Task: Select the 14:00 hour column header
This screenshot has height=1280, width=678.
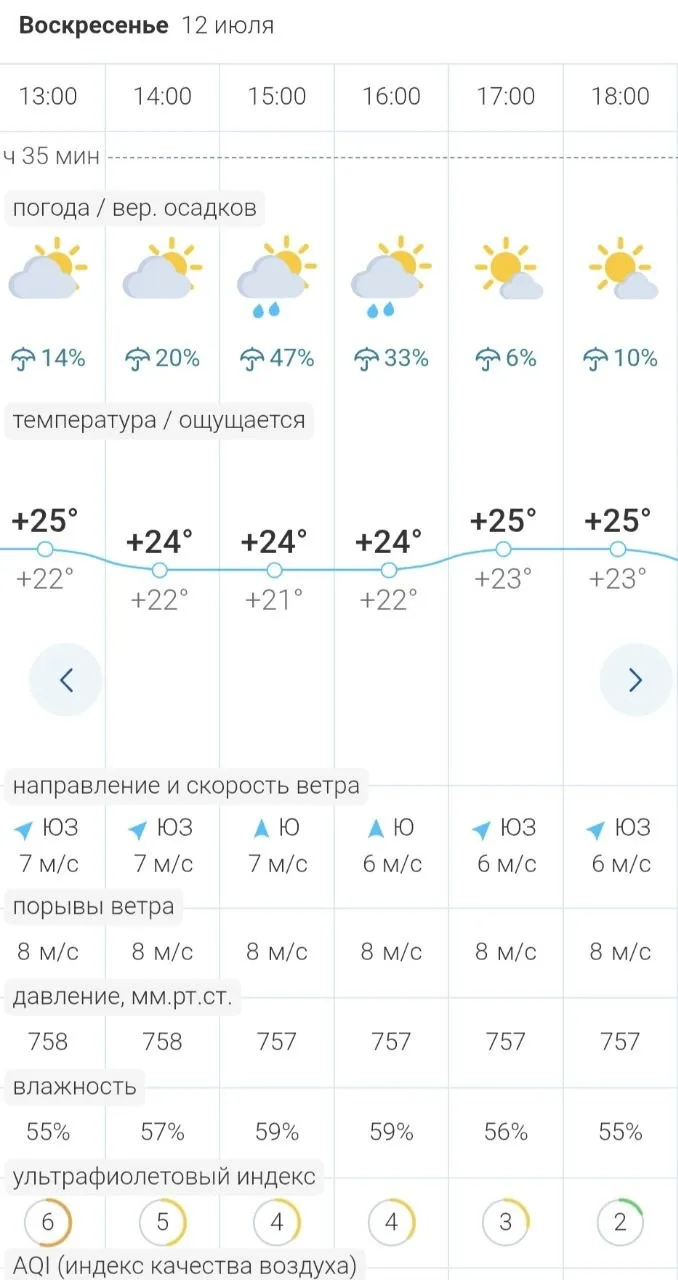Action: click(163, 97)
